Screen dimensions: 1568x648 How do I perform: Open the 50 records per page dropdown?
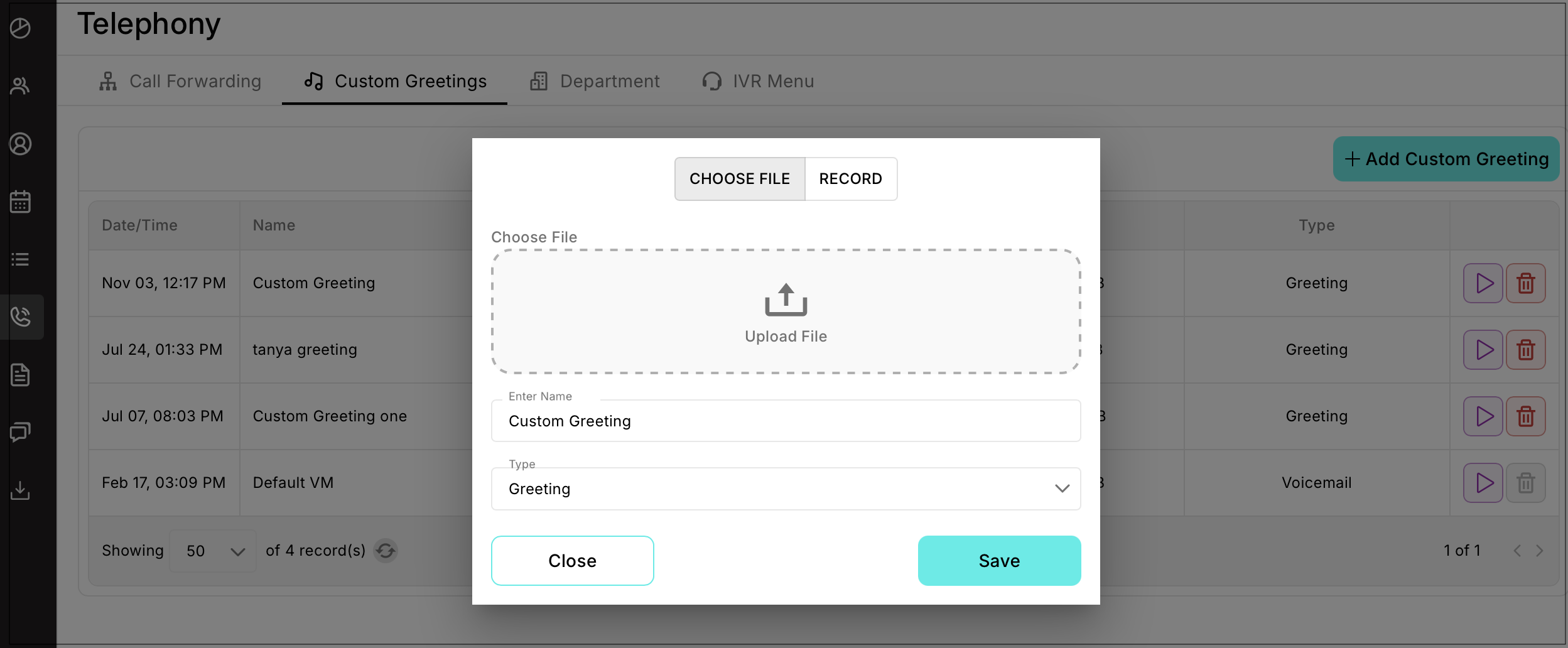tap(213, 551)
